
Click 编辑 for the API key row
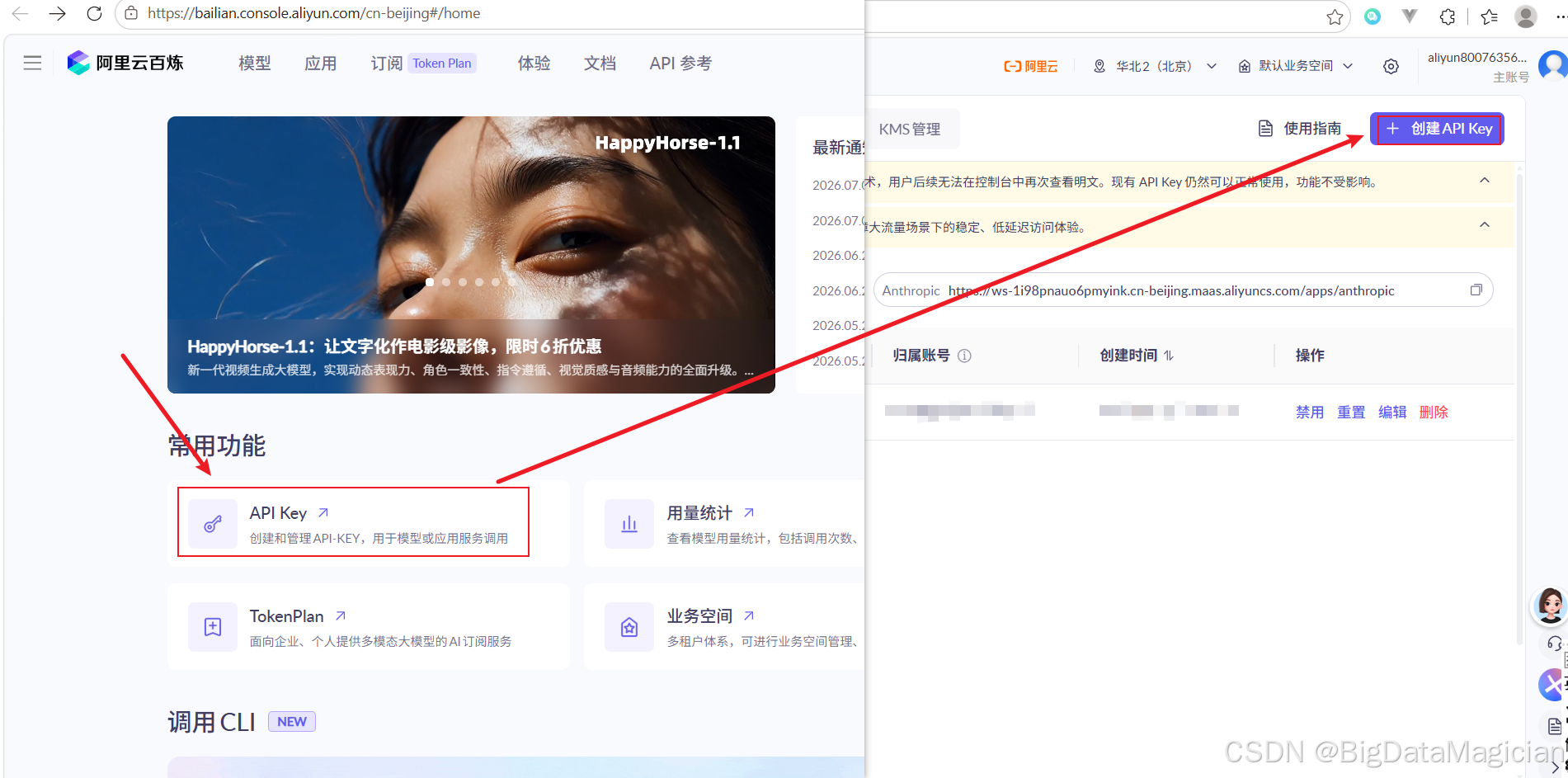click(x=1392, y=412)
